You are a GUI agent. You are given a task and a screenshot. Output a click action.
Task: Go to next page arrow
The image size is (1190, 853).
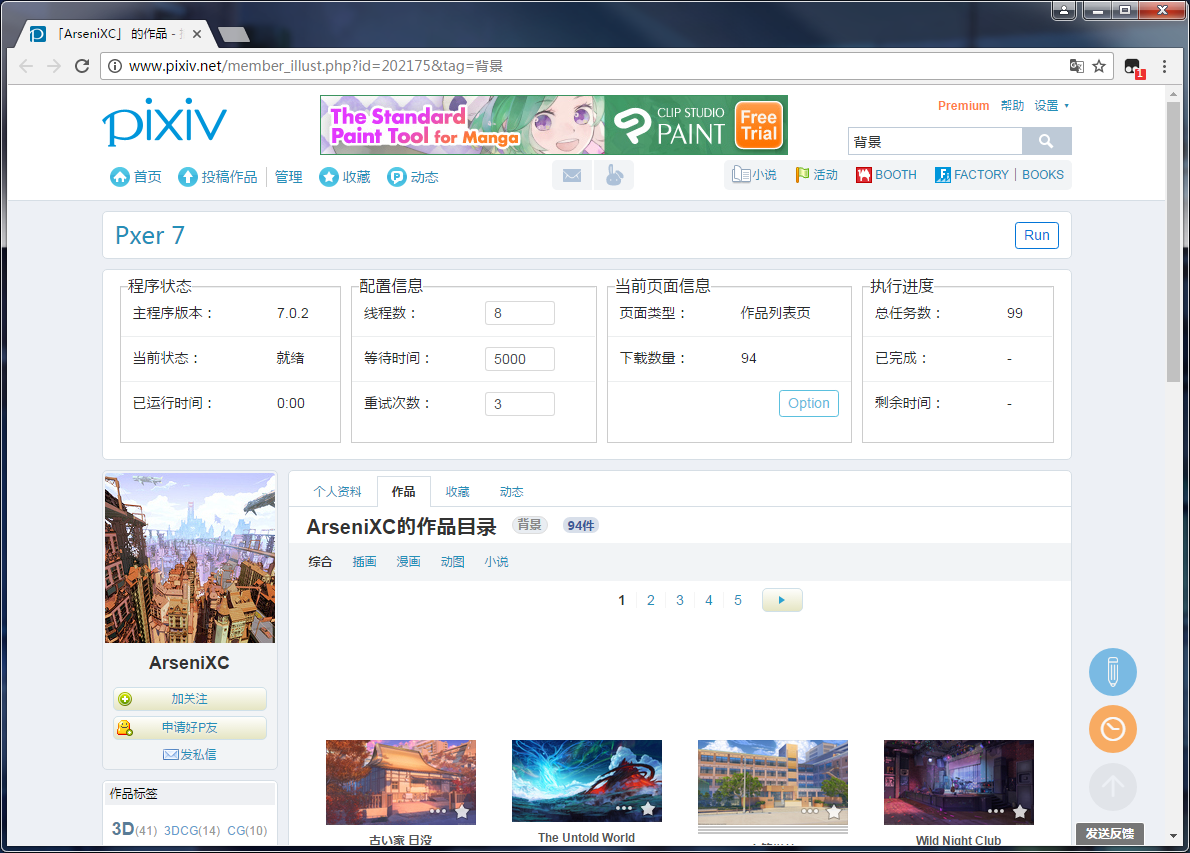782,600
